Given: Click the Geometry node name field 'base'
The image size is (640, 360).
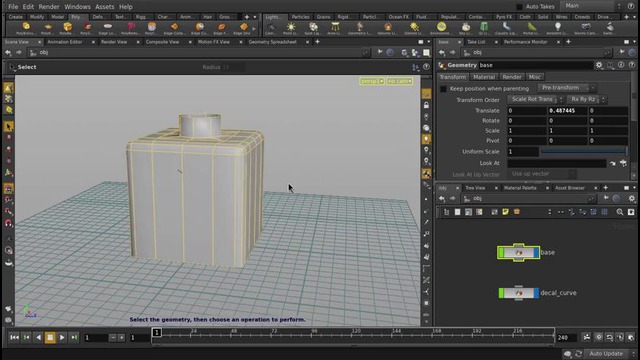Looking at the screenshot, I should pyautogui.click(x=535, y=65).
